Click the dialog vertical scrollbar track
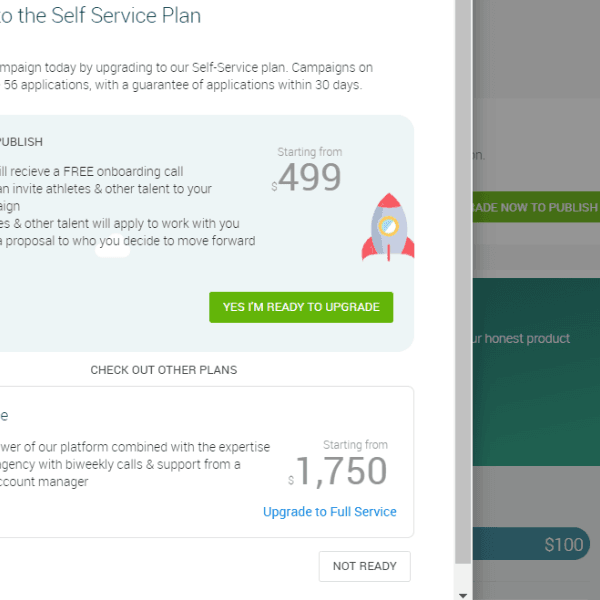 463,300
